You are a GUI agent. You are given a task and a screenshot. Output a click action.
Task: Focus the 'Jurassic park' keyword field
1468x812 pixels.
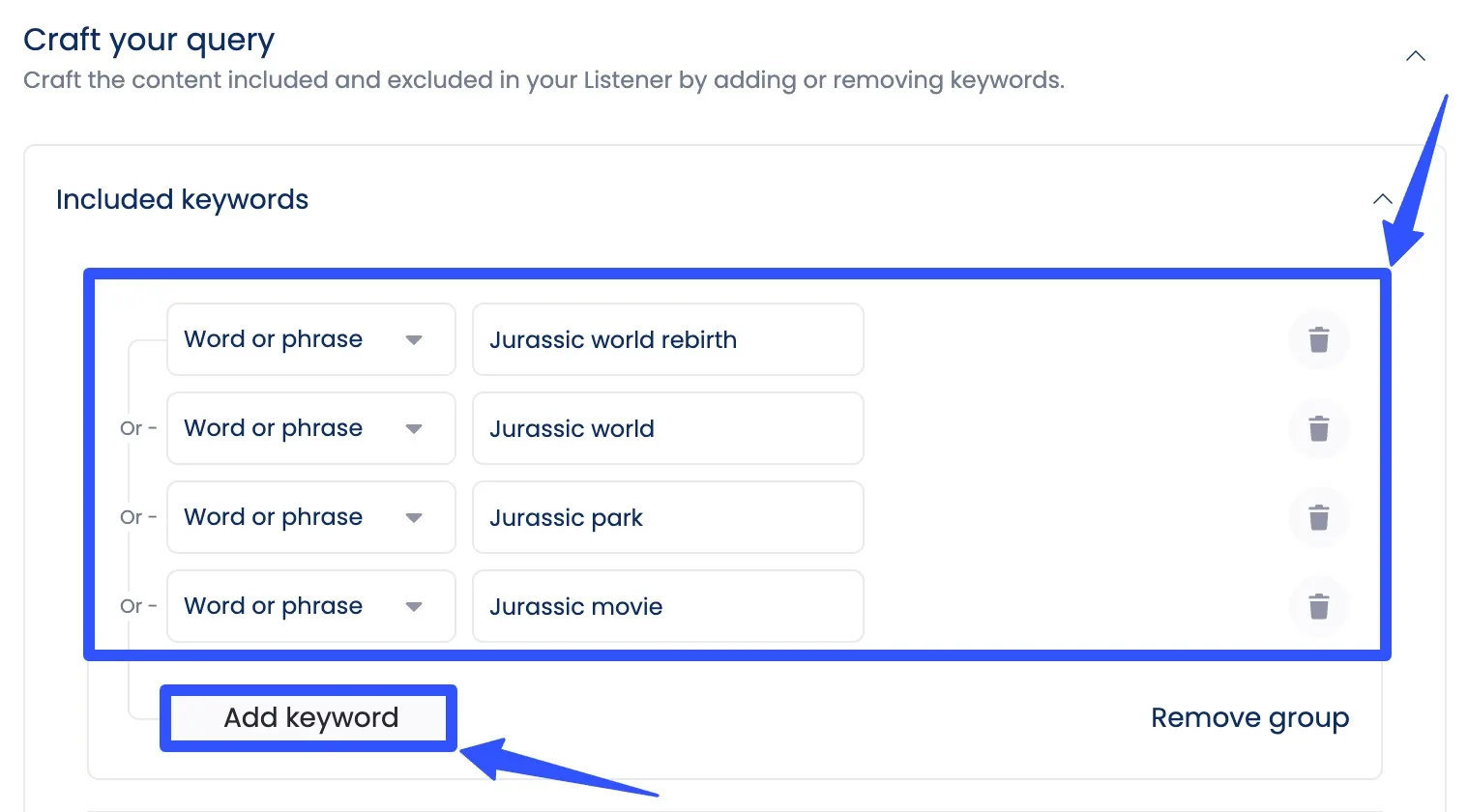point(667,517)
